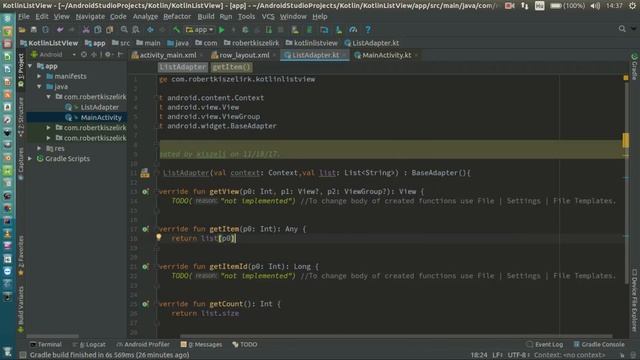Click Scroll from Source target icon
Image resolution: width=640 pixels, height=360 pixels.
pos(84,55)
